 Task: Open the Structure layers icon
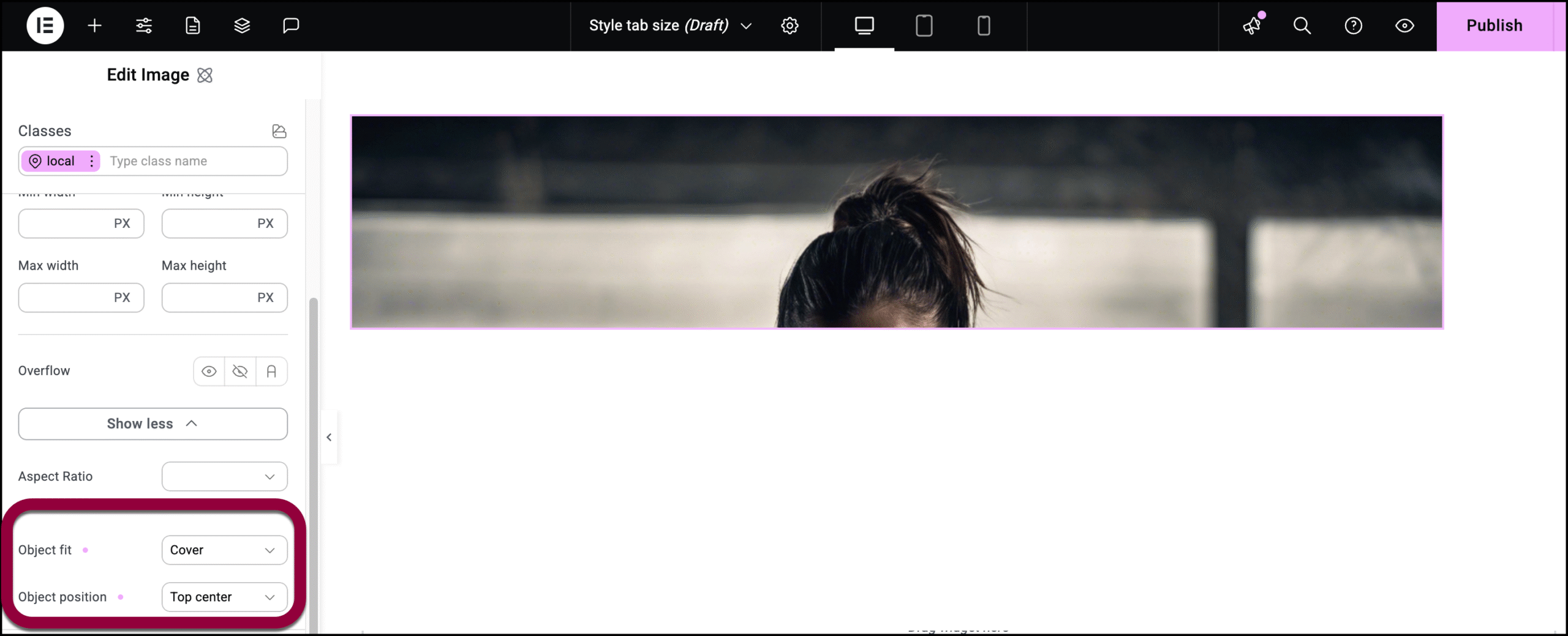[x=242, y=25]
